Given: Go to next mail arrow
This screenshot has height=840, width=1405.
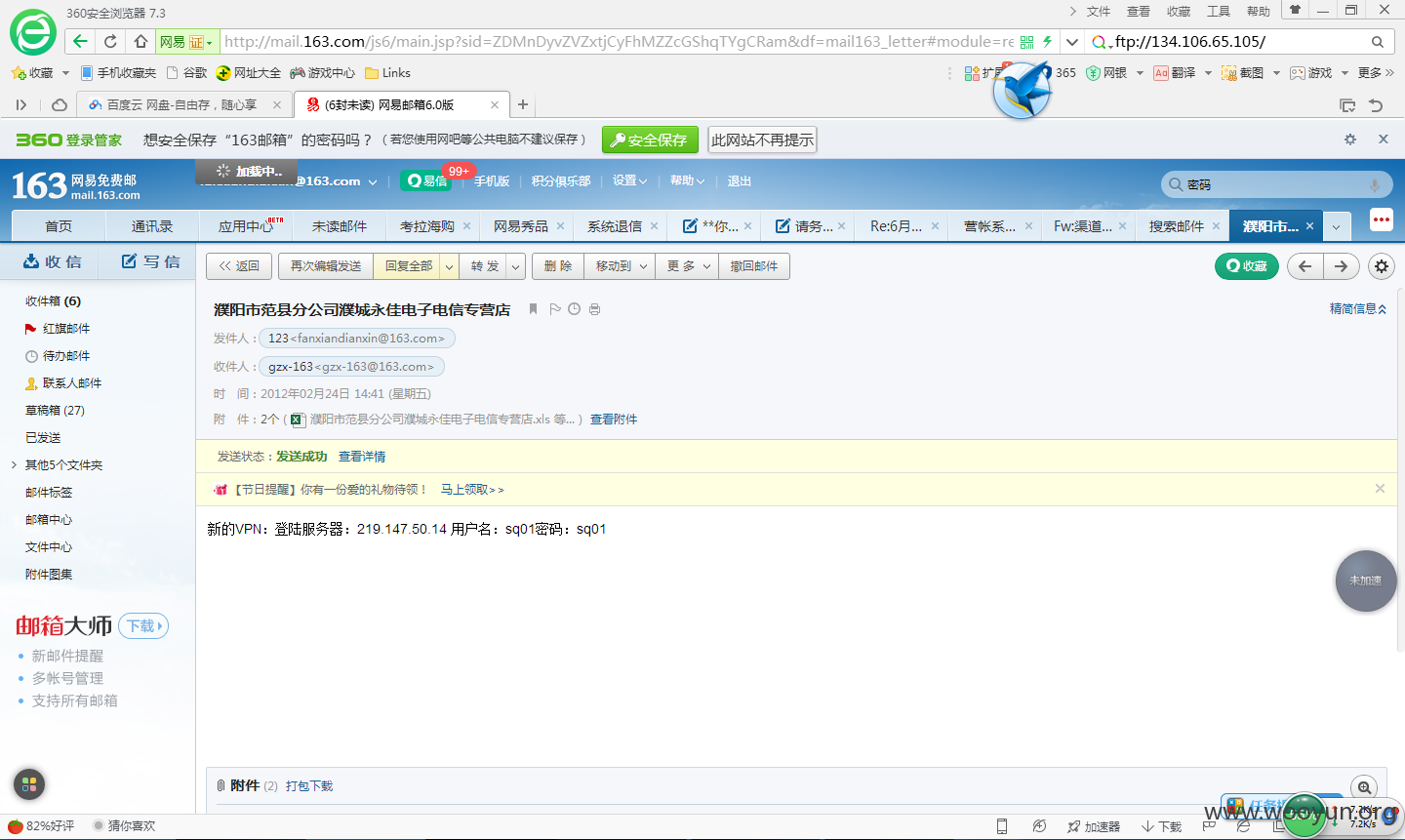Looking at the screenshot, I should [1343, 266].
